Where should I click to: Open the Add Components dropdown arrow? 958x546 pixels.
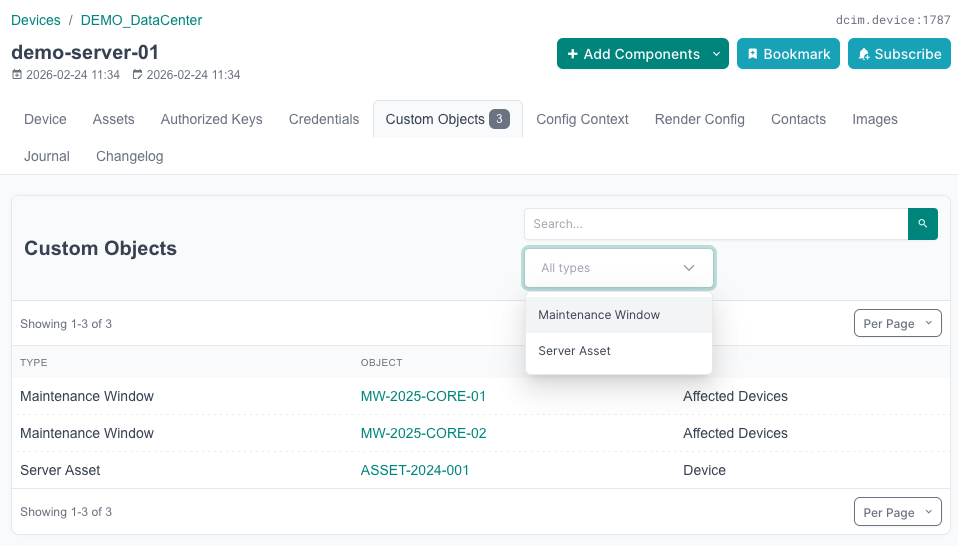coord(717,54)
